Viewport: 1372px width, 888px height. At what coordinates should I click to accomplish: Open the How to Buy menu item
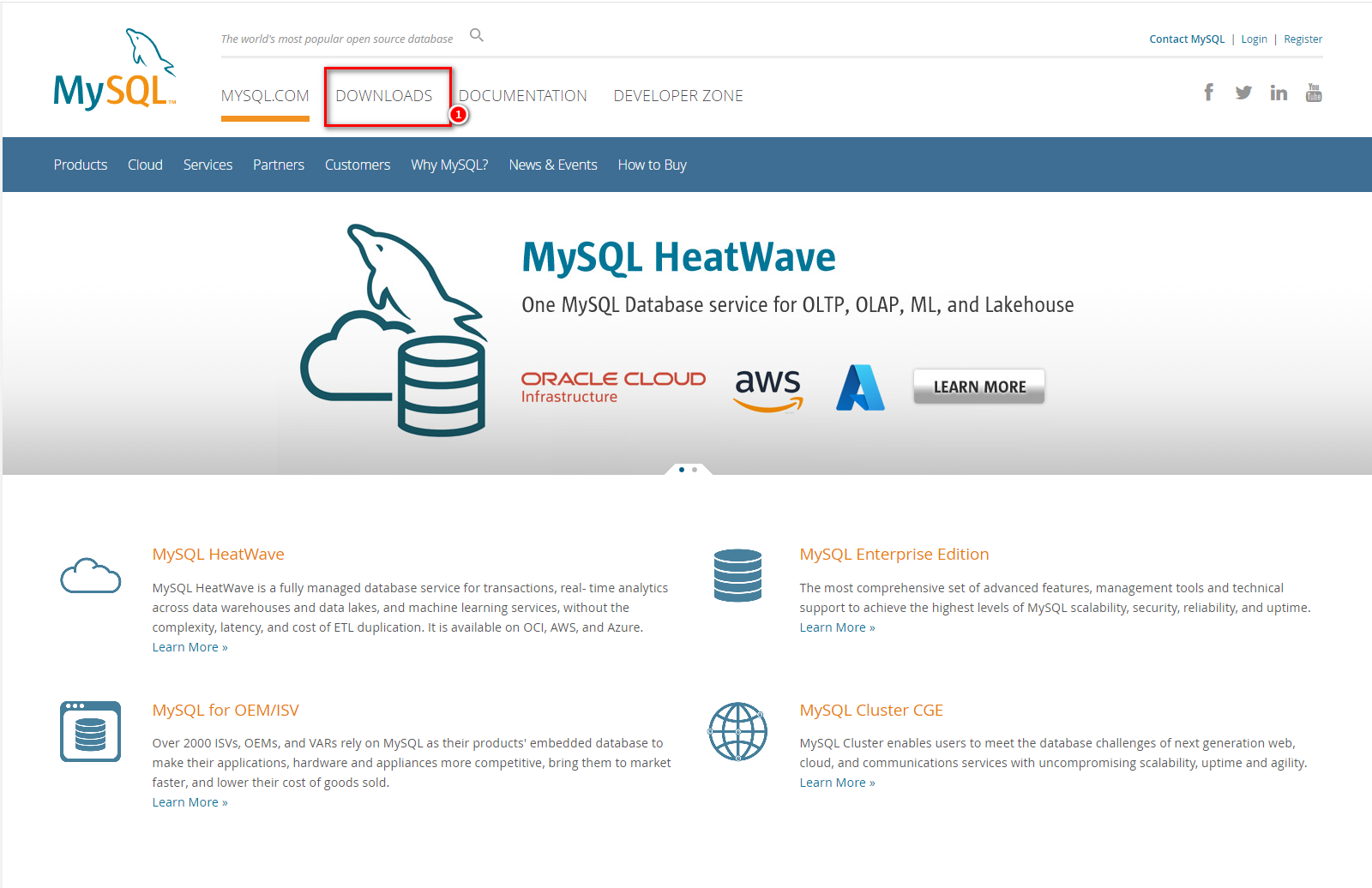point(653,165)
